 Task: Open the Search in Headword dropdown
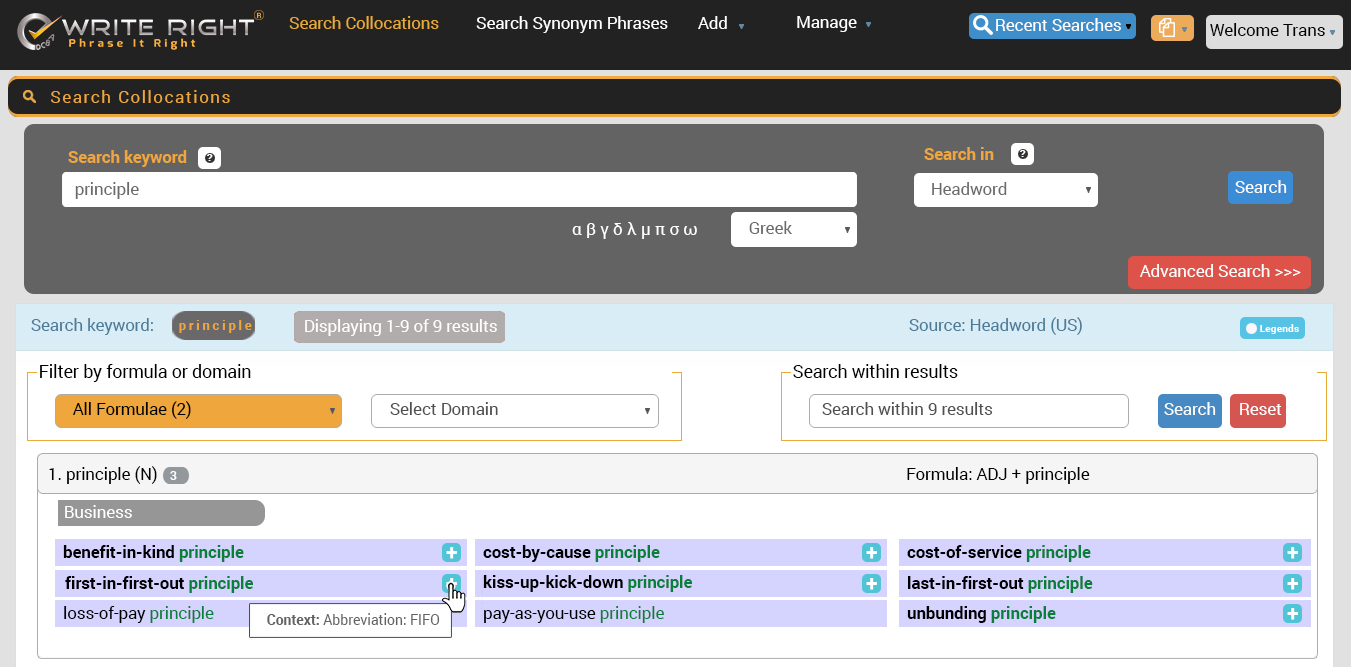[1005, 190]
